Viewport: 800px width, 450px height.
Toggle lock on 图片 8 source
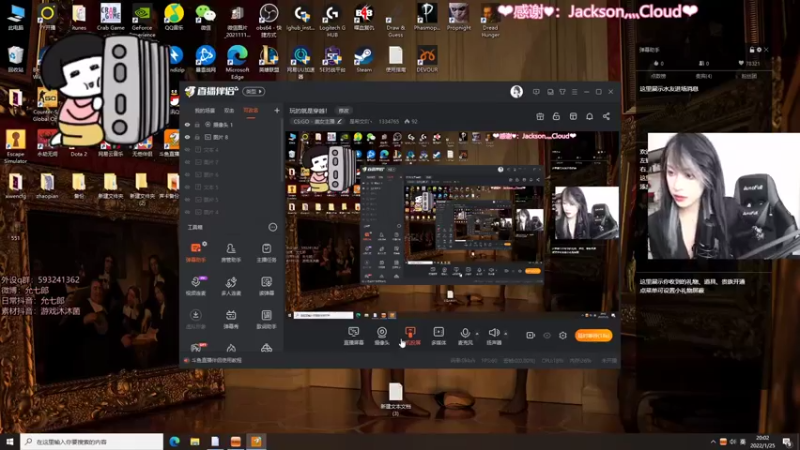[197, 137]
